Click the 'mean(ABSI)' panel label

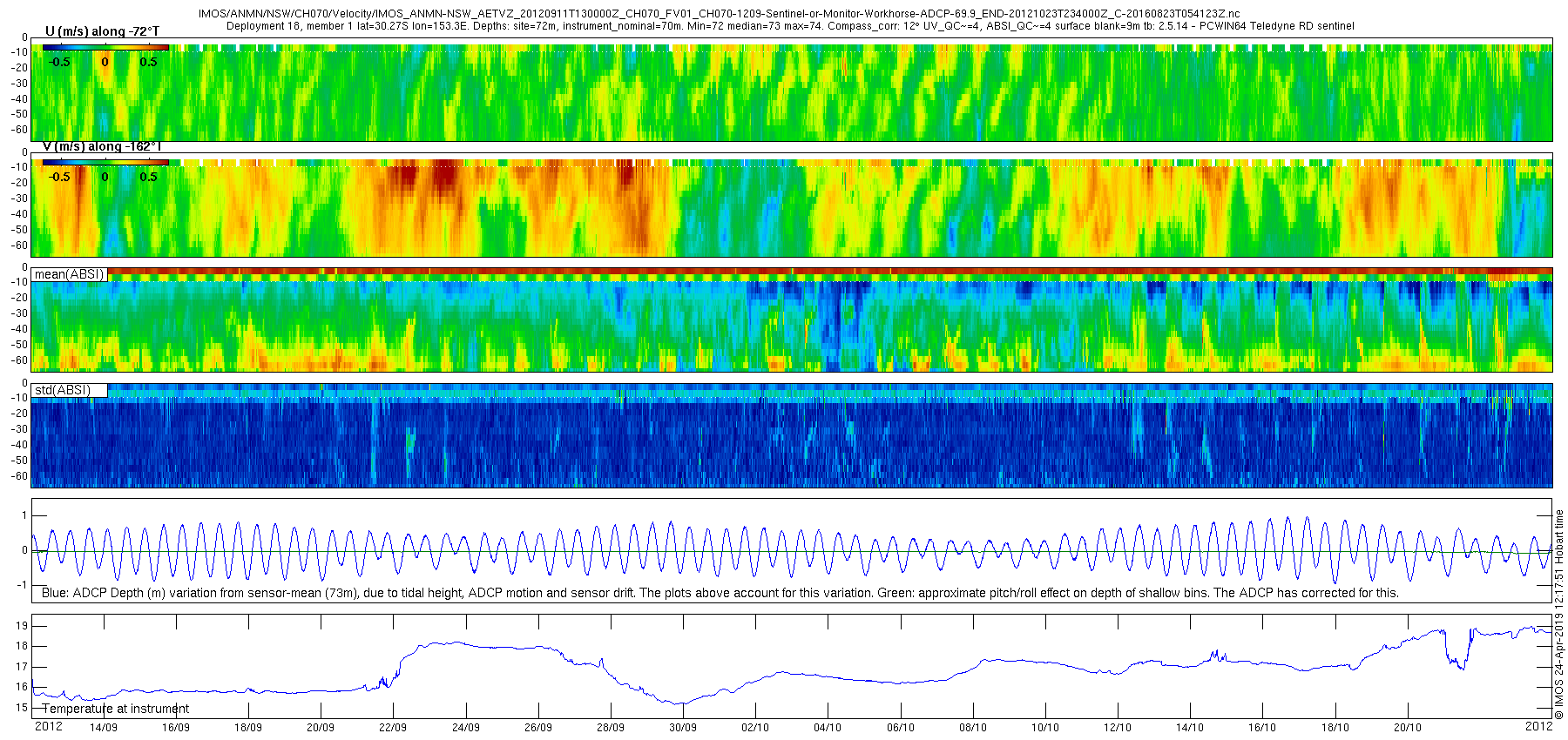pos(69,274)
